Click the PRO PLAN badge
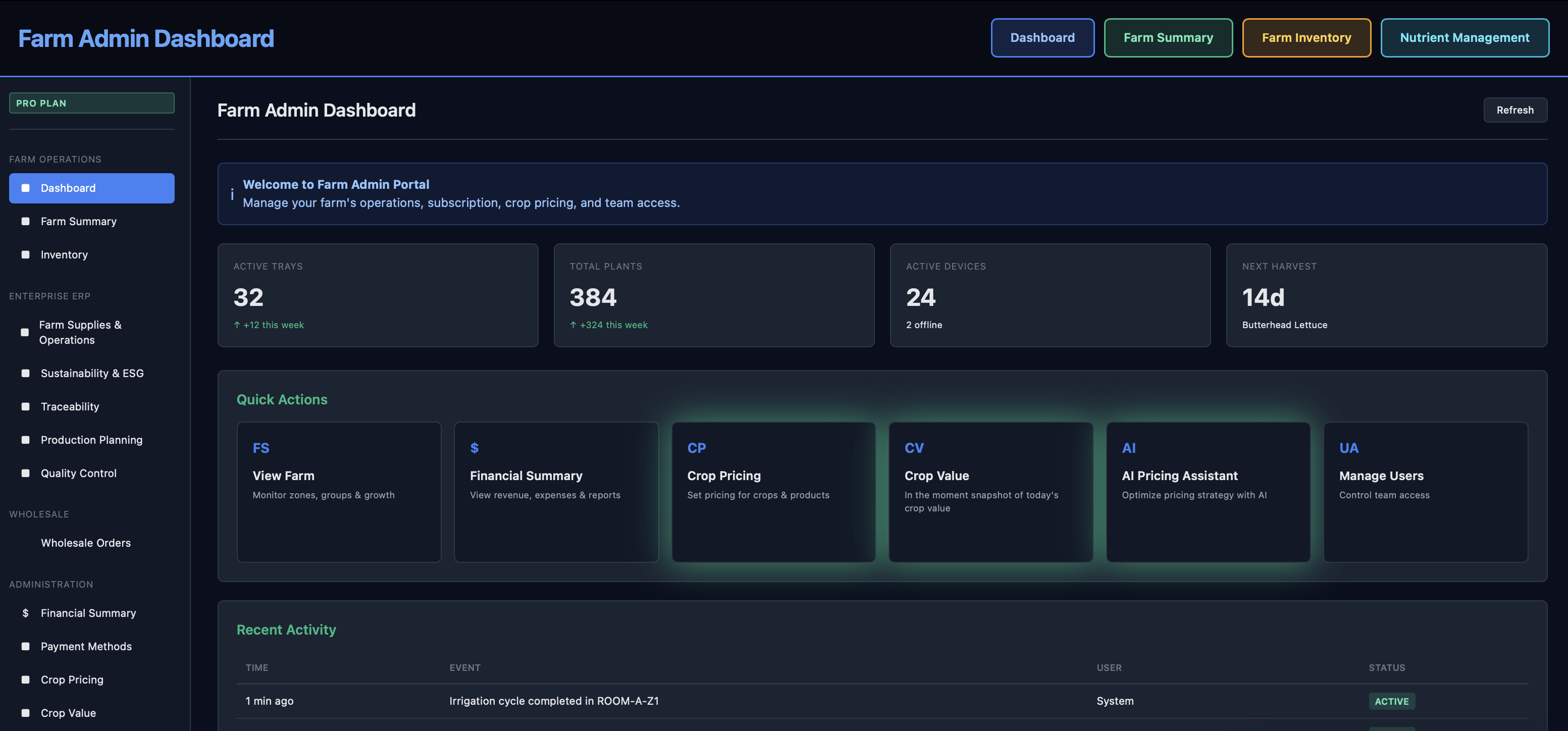The height and width of the screenshot is (731, 1568). pyautogui.click(x=91, y=103)
